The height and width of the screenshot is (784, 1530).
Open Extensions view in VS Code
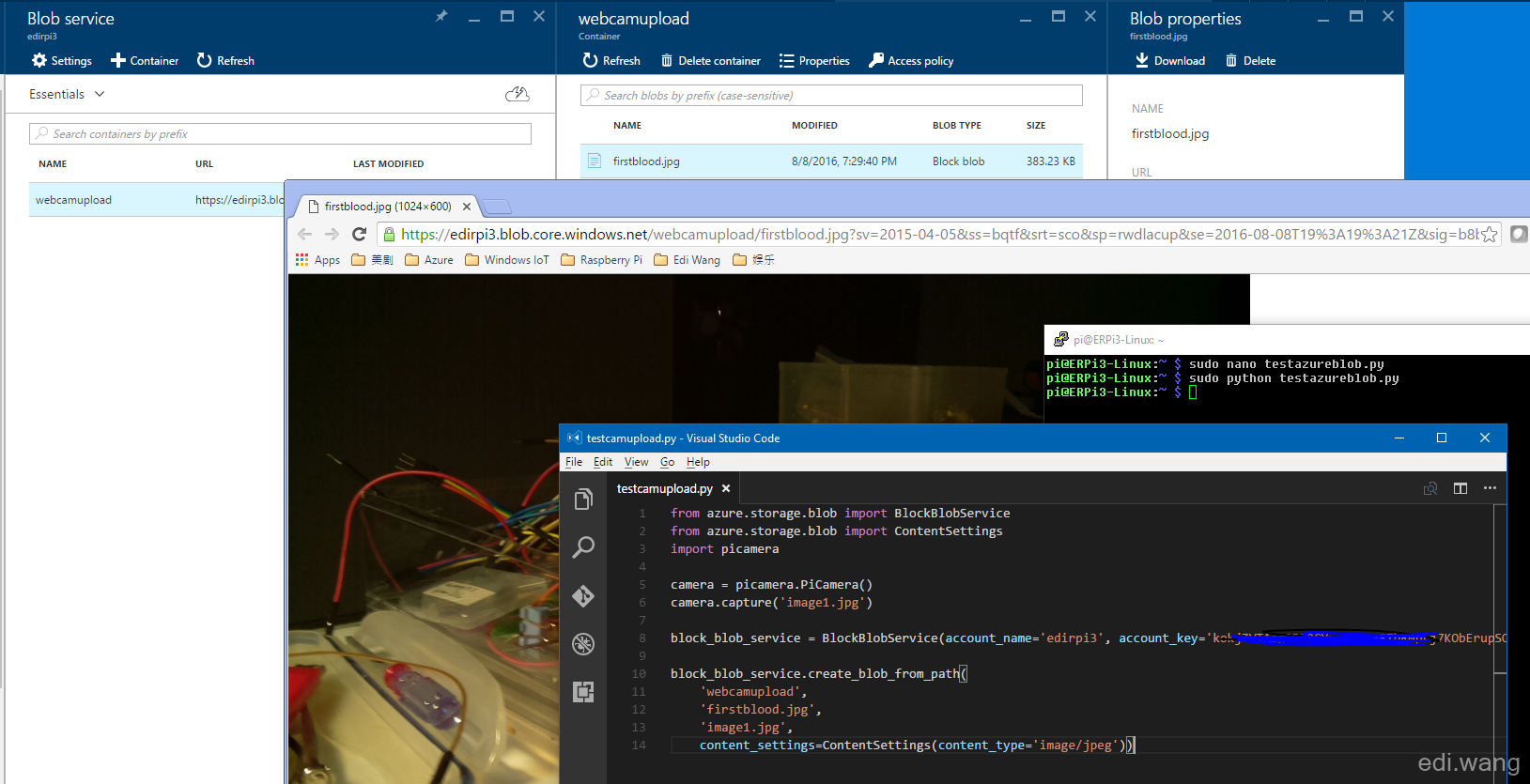click(583, 693)
